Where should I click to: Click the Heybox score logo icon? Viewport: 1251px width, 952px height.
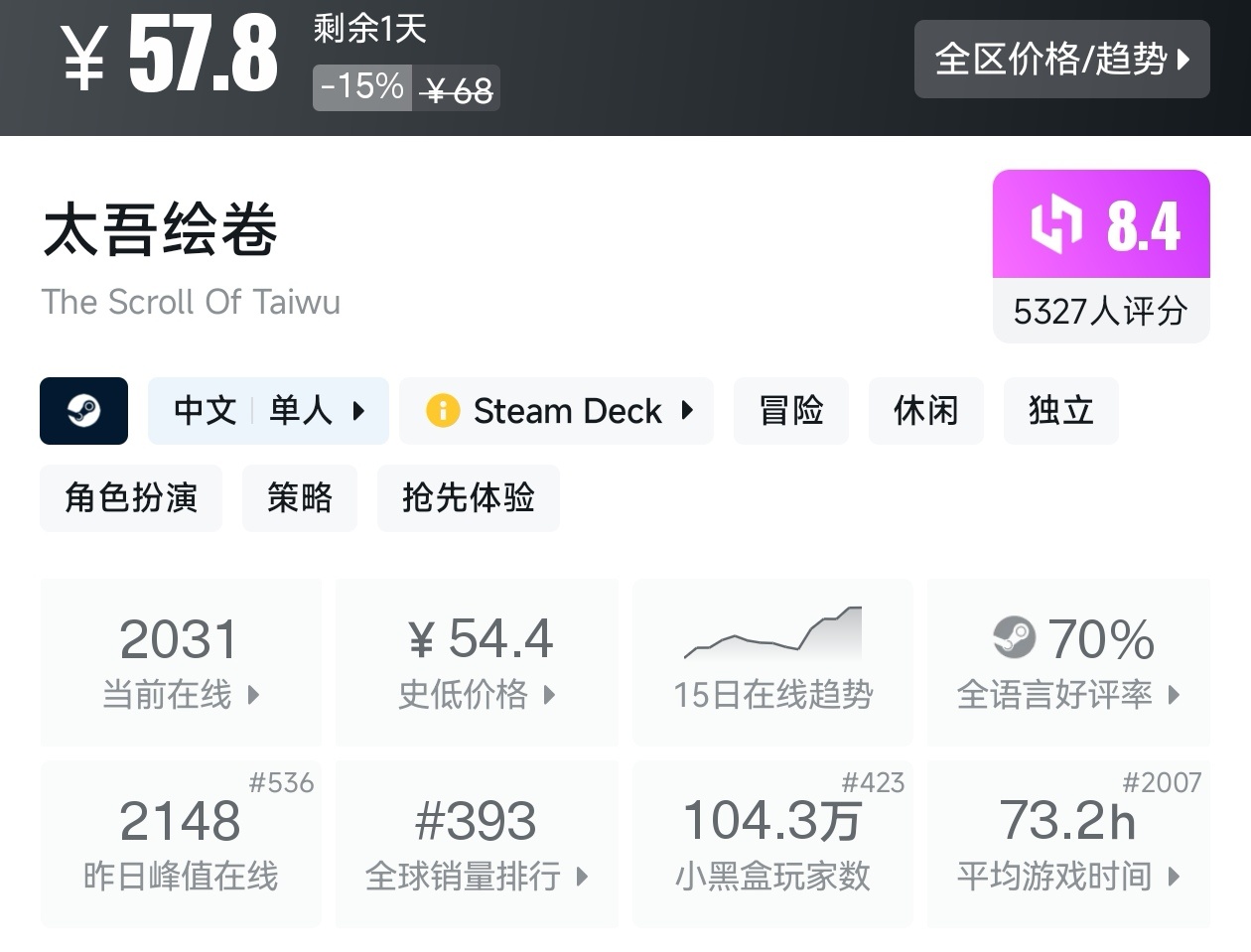[x=1054, y=224]
